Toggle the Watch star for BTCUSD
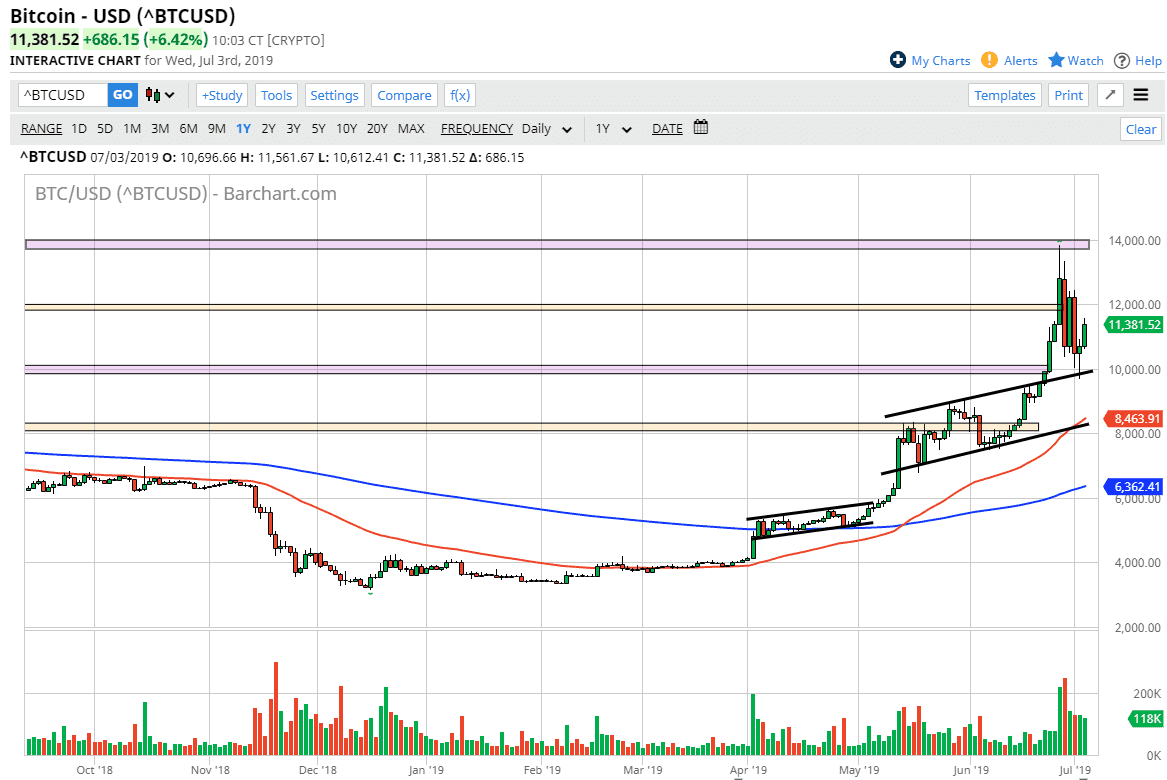Screen dimensions: 1167x780 1056,60
